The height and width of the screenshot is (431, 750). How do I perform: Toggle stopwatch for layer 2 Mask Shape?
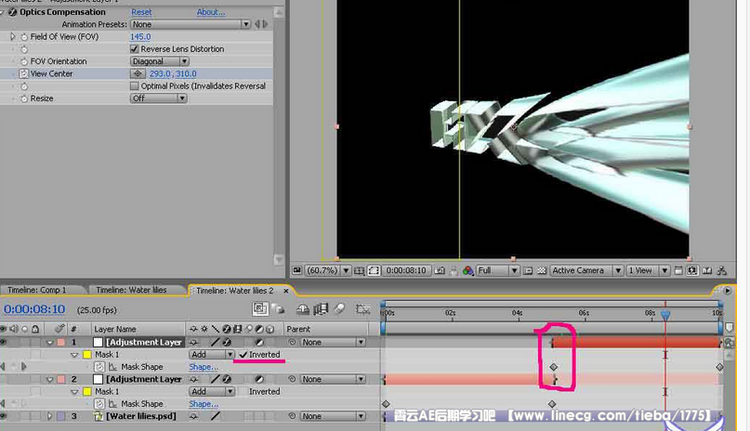pos(99,404)
